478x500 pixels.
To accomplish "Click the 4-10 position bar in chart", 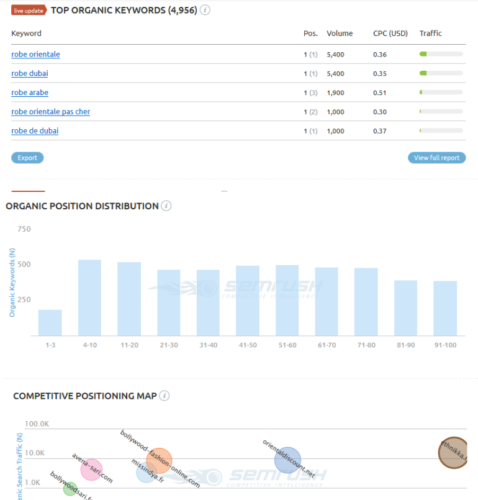I will pyautogui.click(x=90, y=298).
